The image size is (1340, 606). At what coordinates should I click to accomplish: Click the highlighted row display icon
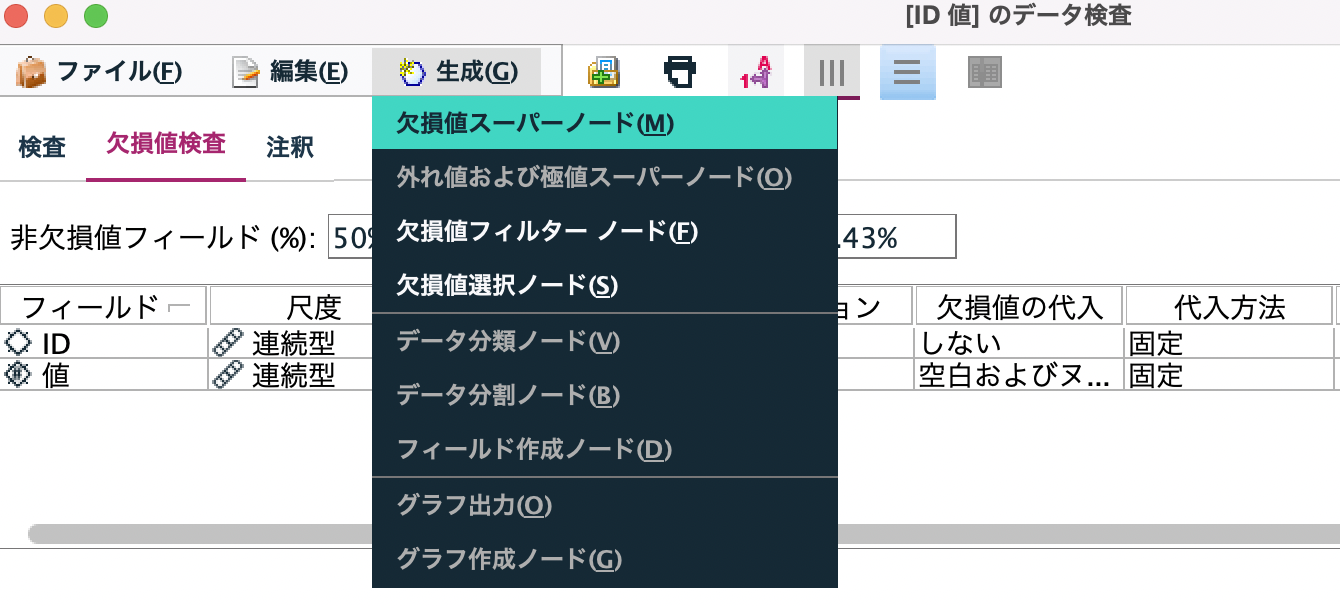click(x=907, y=71)
